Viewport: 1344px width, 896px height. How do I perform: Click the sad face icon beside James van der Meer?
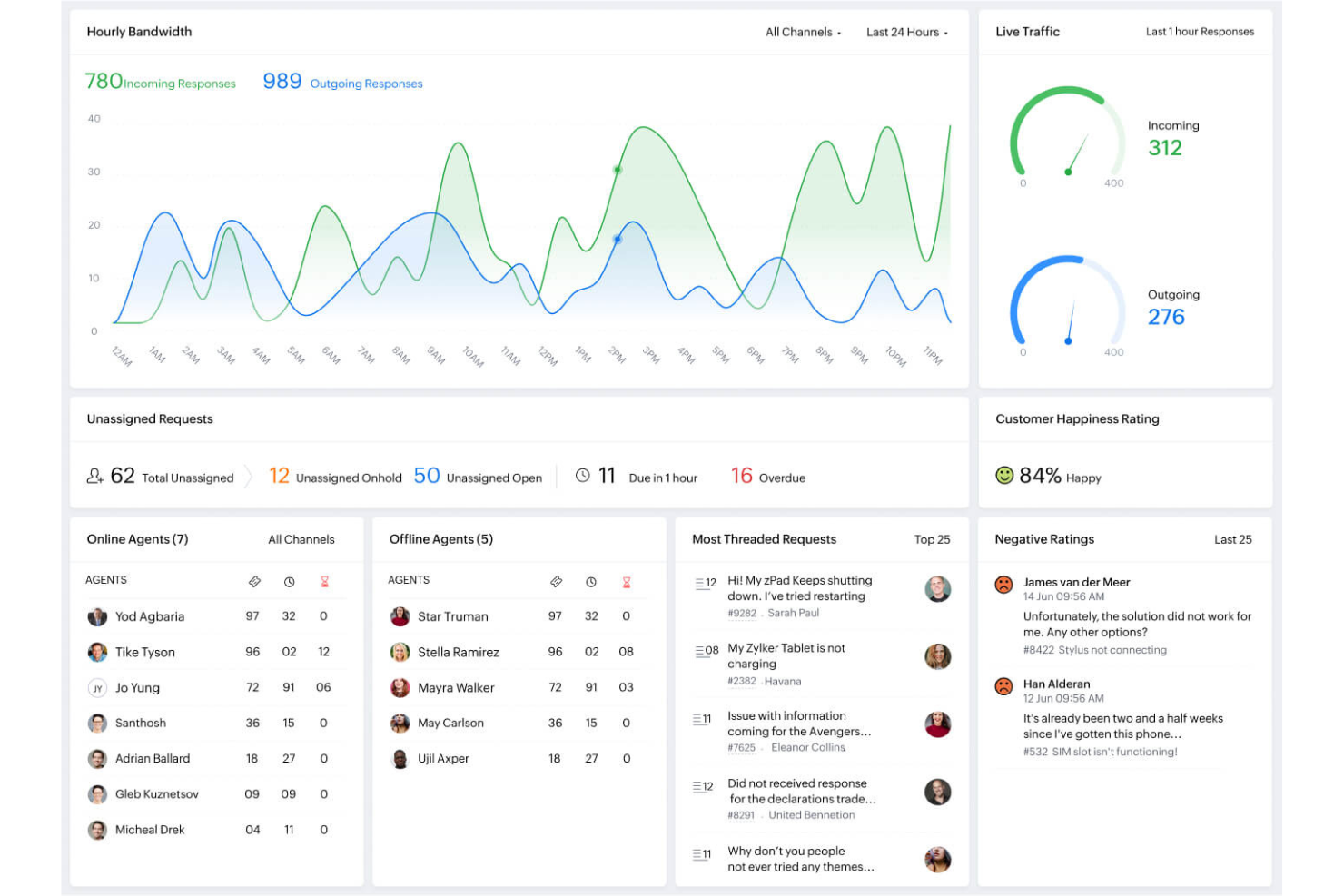[x=1003, y=585]
